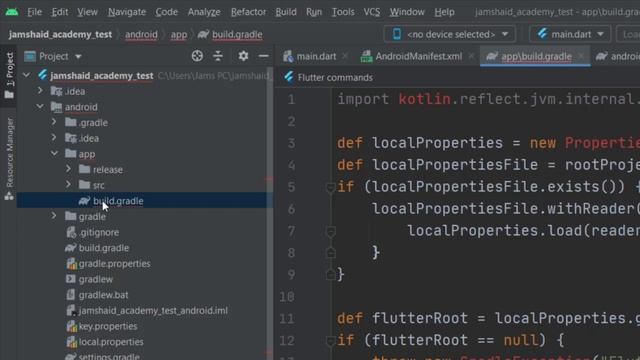Collapse the app folder
Viewport: 640px width, 360px height.
point(54,153)
